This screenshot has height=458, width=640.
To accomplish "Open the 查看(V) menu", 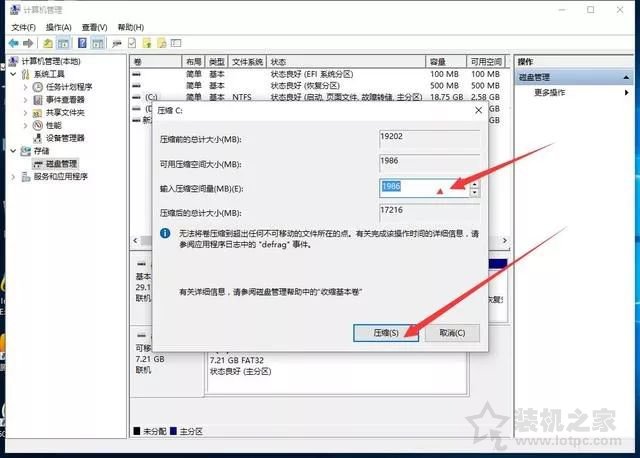I will [x=97, y=27].
